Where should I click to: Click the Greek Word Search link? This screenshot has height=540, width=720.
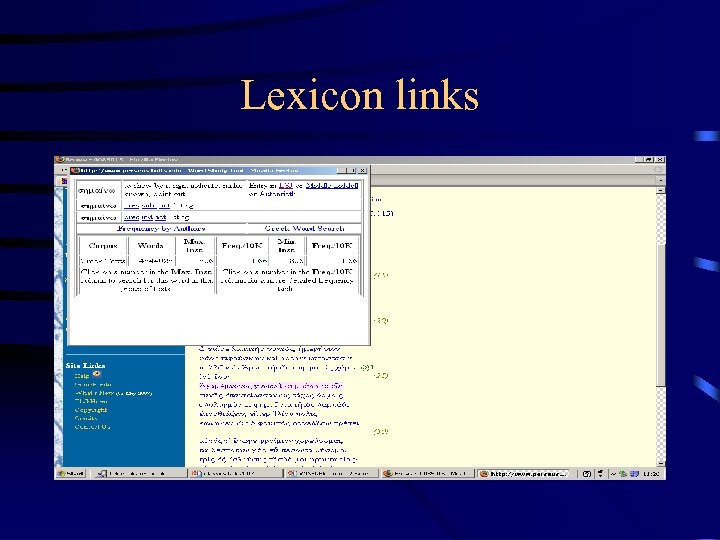click(304, 228)
